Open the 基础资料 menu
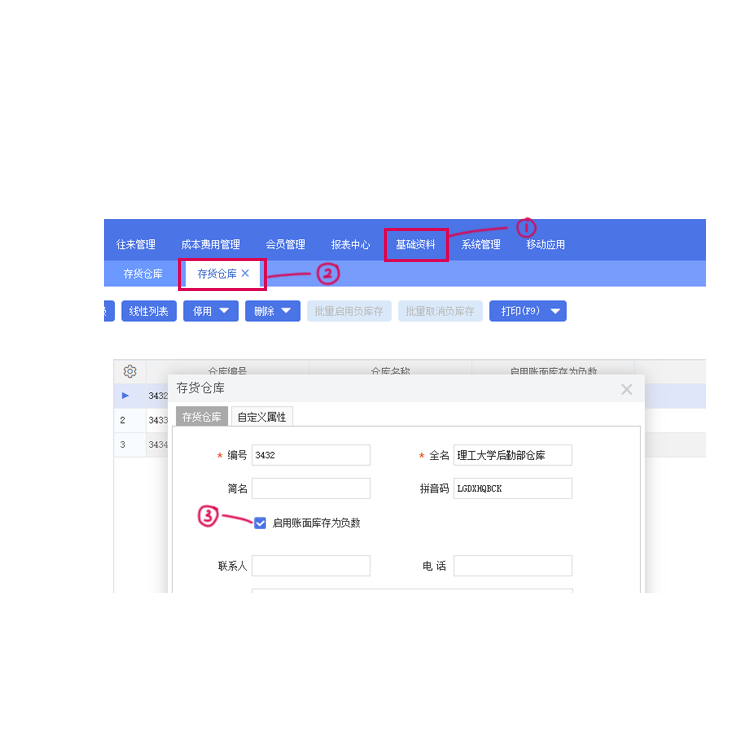 click(x=415, y=244)
